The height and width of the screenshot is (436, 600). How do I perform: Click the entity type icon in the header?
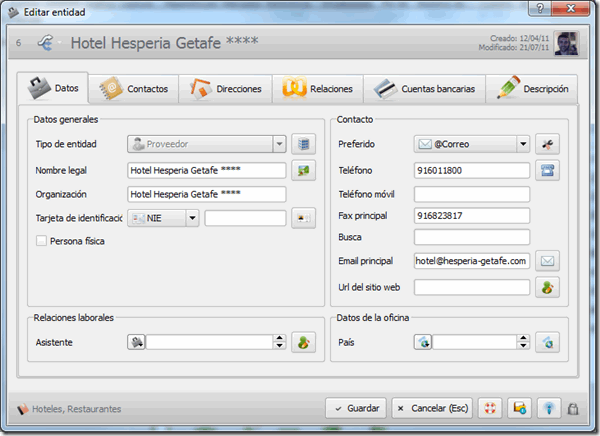[46, 42]
